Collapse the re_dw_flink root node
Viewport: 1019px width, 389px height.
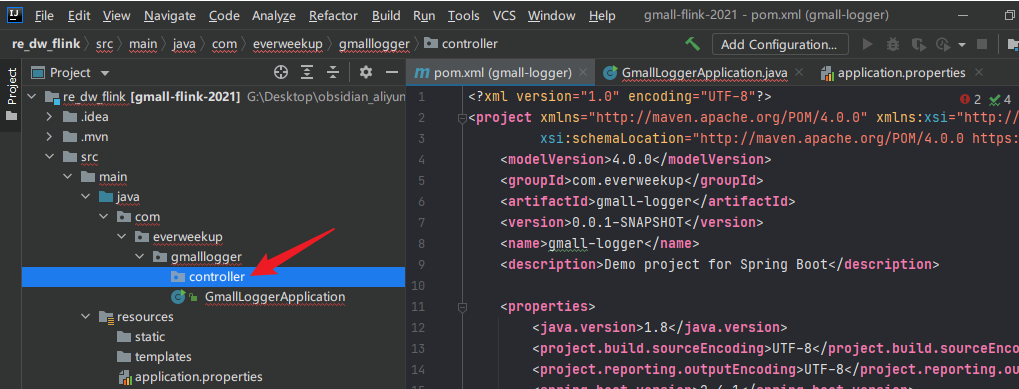31,97
